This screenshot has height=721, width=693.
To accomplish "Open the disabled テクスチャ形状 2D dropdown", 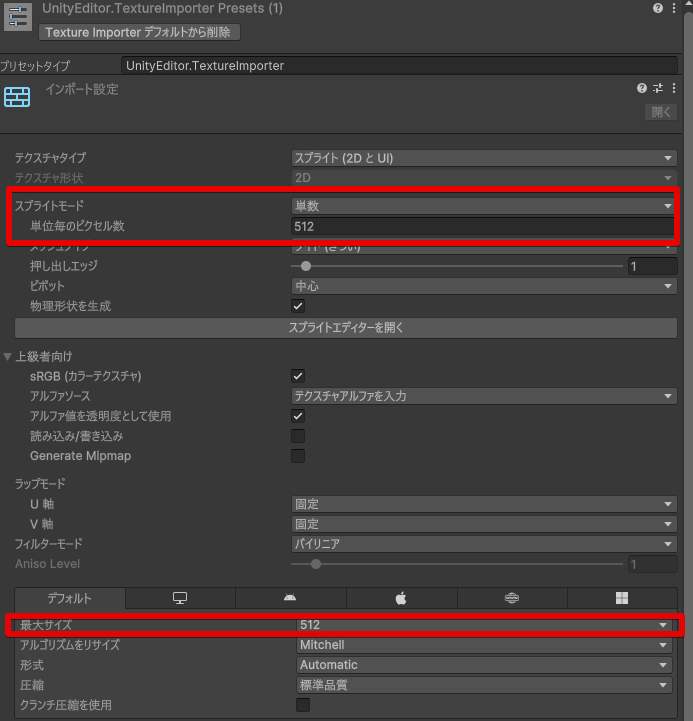I will (484, 178).
